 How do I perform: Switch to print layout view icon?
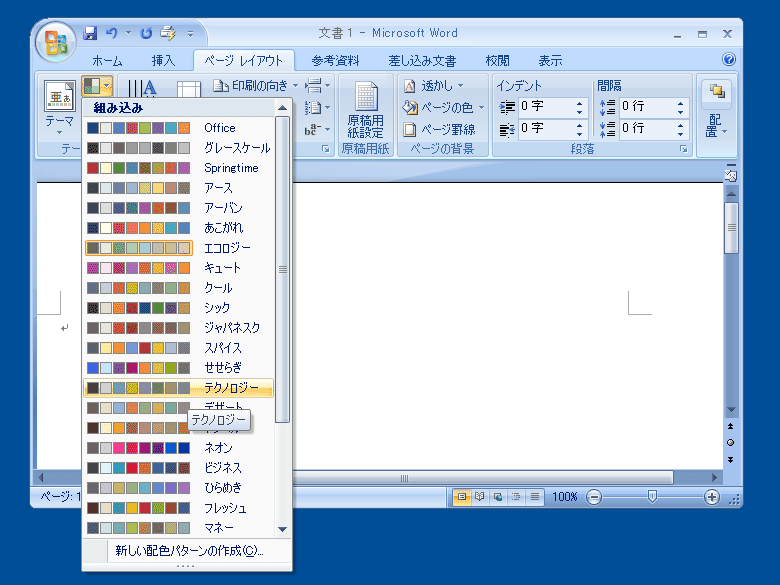click(462, 496)
